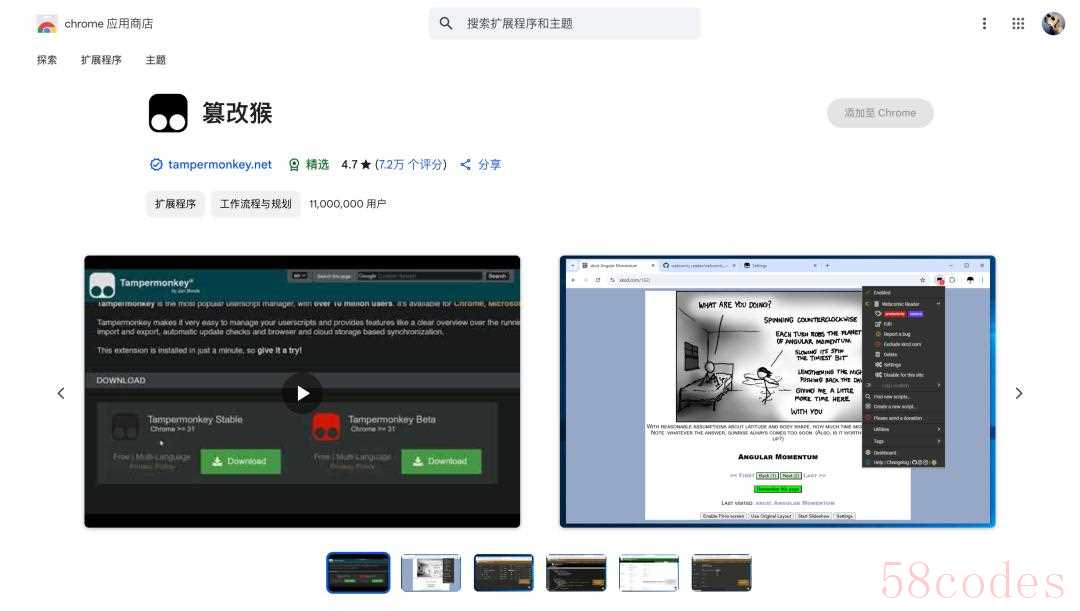Image resolution: width=1080 pixels, height=611 pixels.
Task: Play the Tampermonkey preview video
Action: click(x=302, y=393)
